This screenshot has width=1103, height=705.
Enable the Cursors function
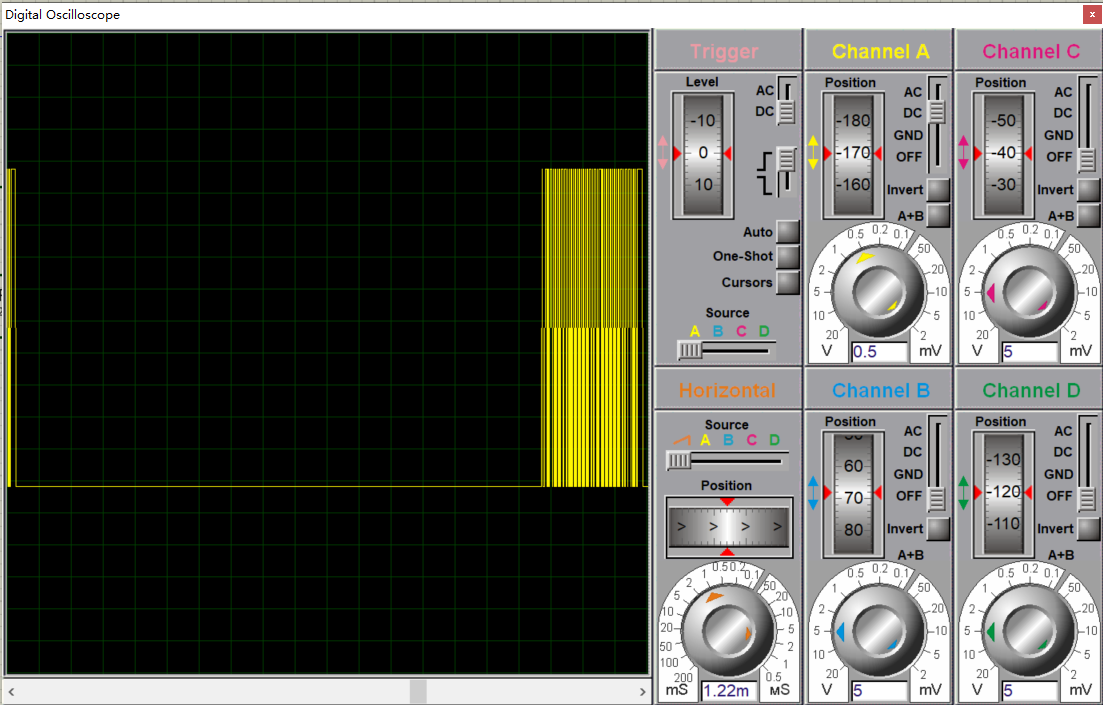788,282
